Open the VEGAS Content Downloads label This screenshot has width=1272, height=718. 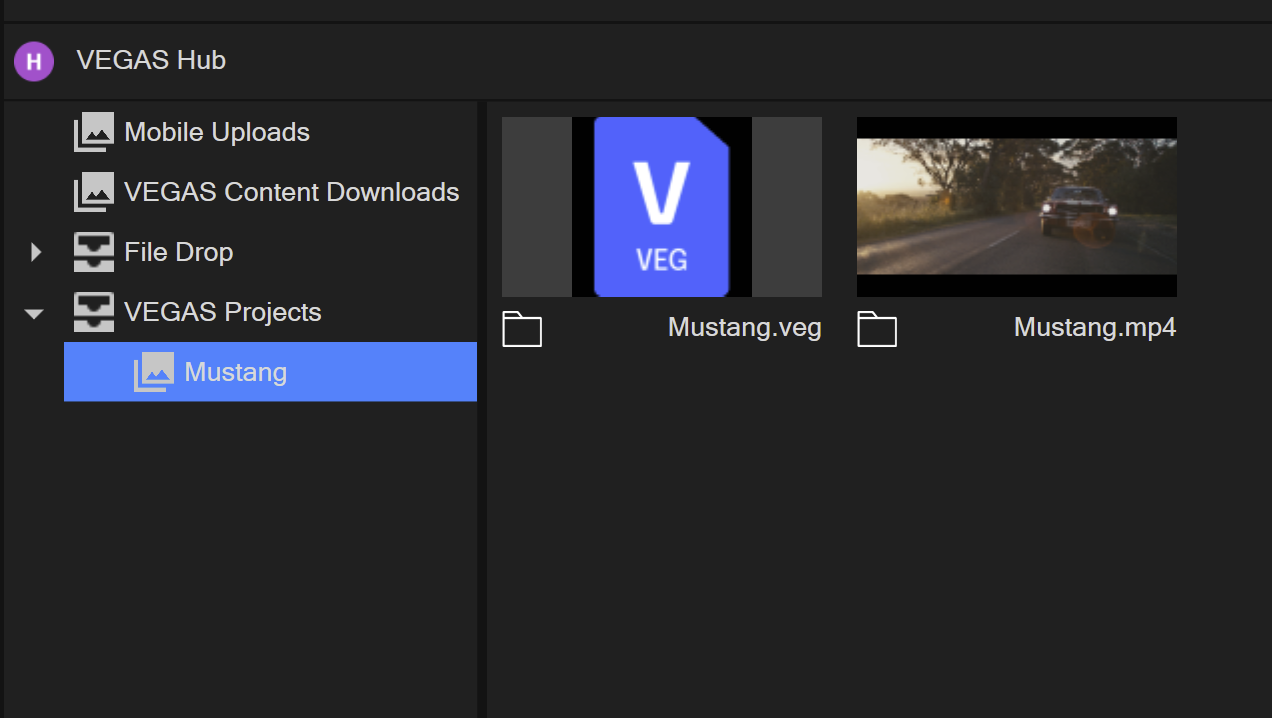(291, 192)
